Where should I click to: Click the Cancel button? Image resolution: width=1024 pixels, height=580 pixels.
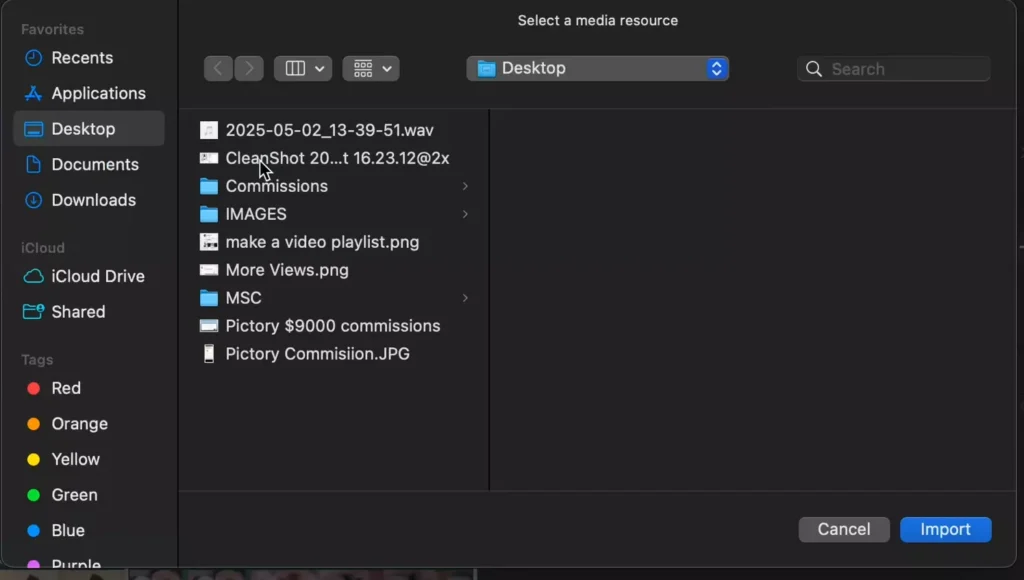[x=844, y=530]
